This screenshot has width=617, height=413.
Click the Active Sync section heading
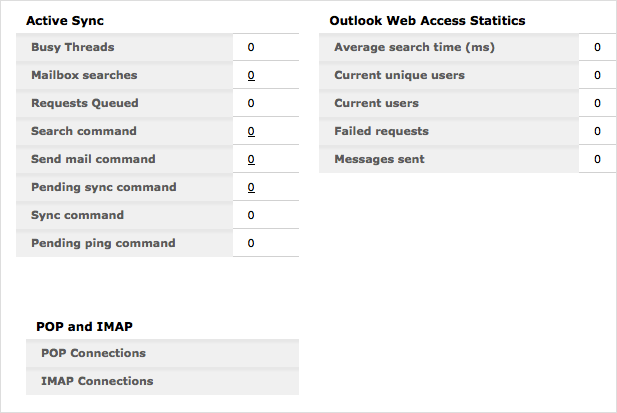(65, 20)
